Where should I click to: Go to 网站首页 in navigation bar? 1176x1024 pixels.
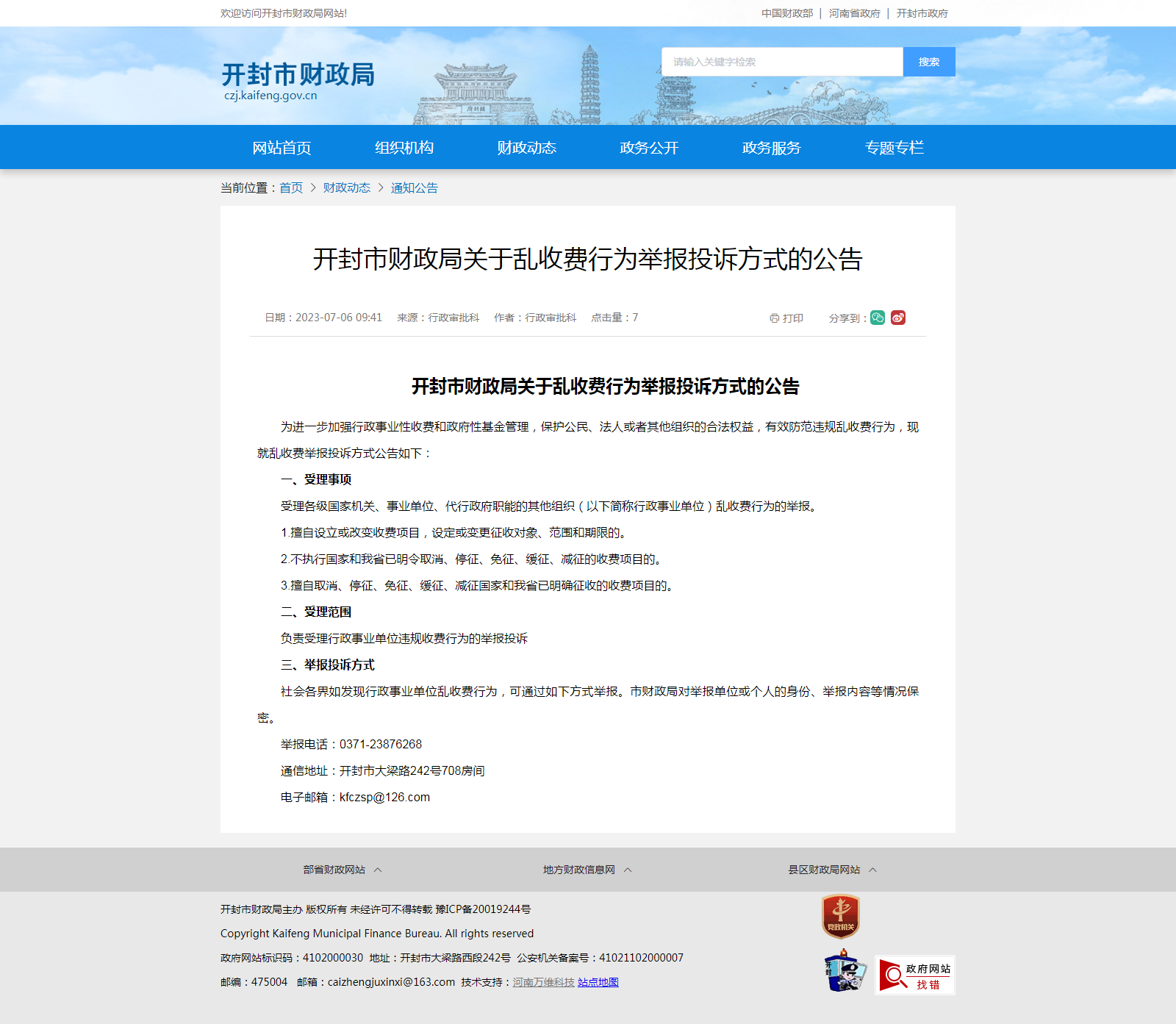tap(282, 148)
